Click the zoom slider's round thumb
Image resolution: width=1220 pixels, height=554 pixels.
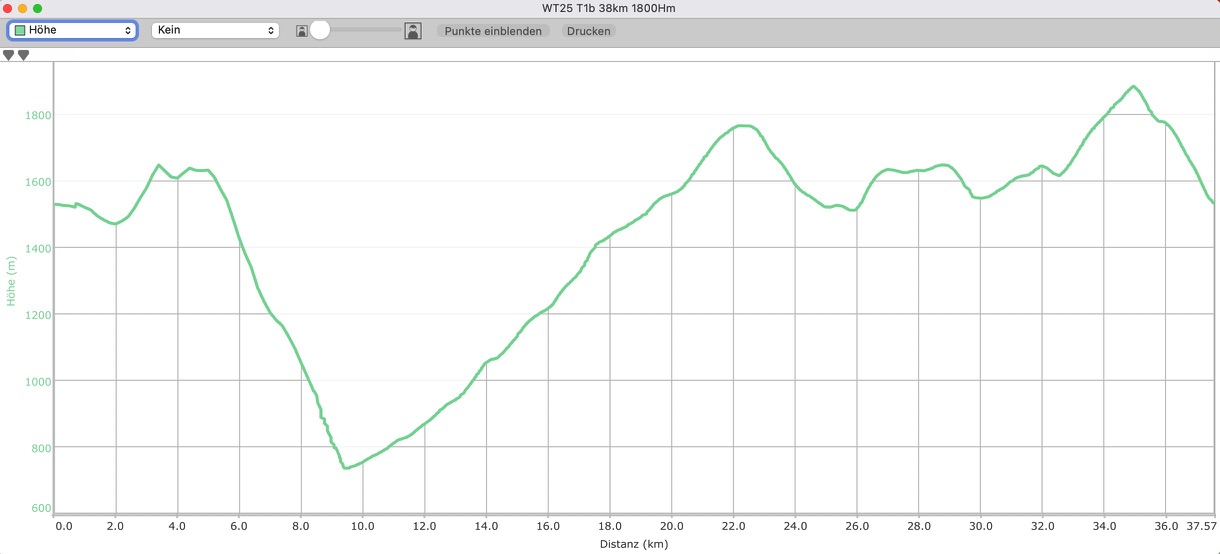(x=320, y=31)
